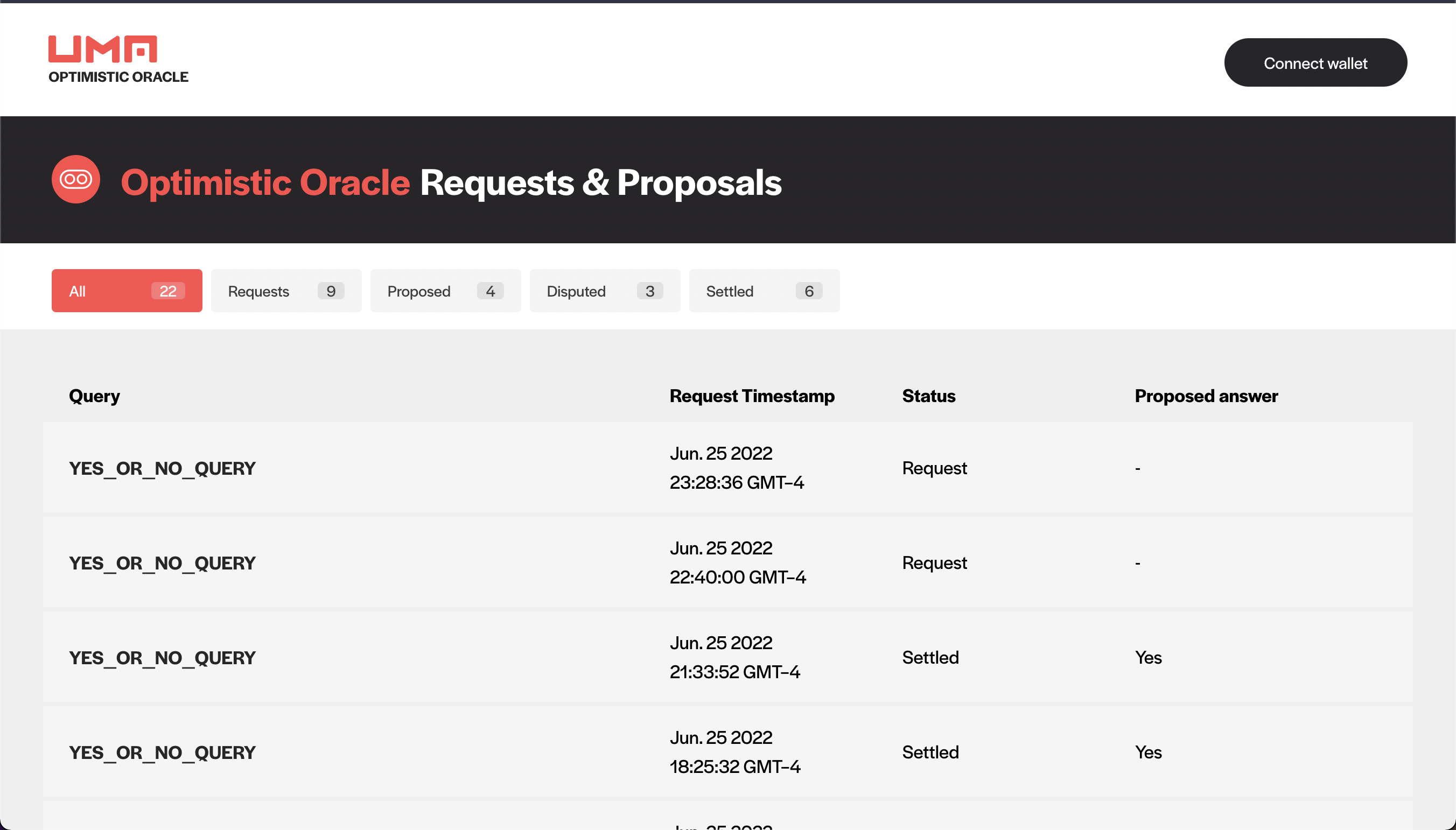Click the 6 count badge on Settled
This screenshot has width=1456, height=830.
[809, 291]
